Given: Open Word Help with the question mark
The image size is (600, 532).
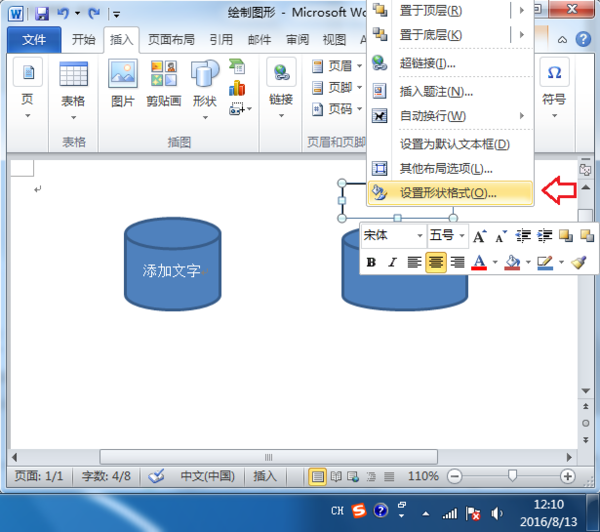Looking at the screenshot, I should [x=584, y=39].
